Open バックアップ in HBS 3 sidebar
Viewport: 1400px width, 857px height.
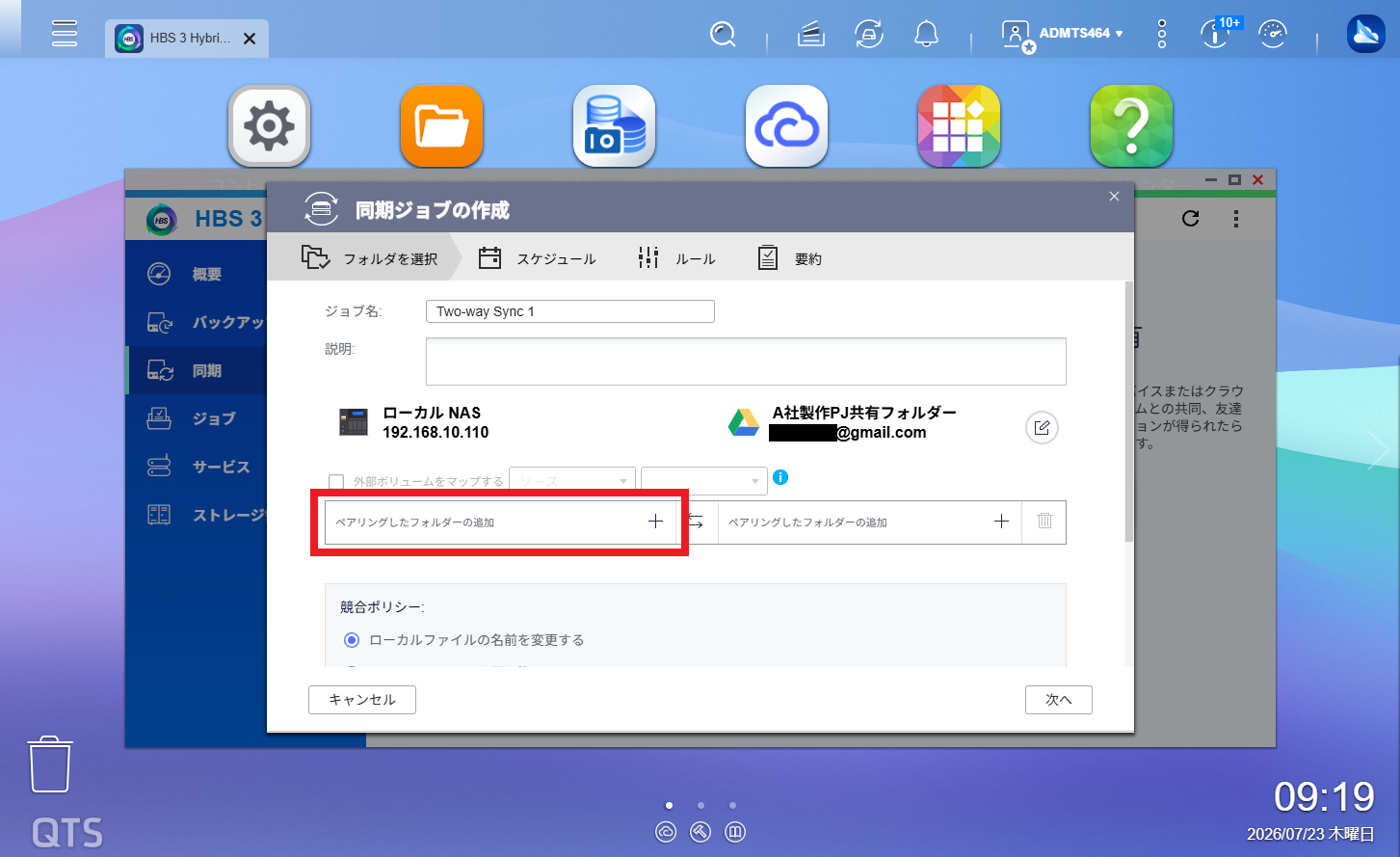197,323
